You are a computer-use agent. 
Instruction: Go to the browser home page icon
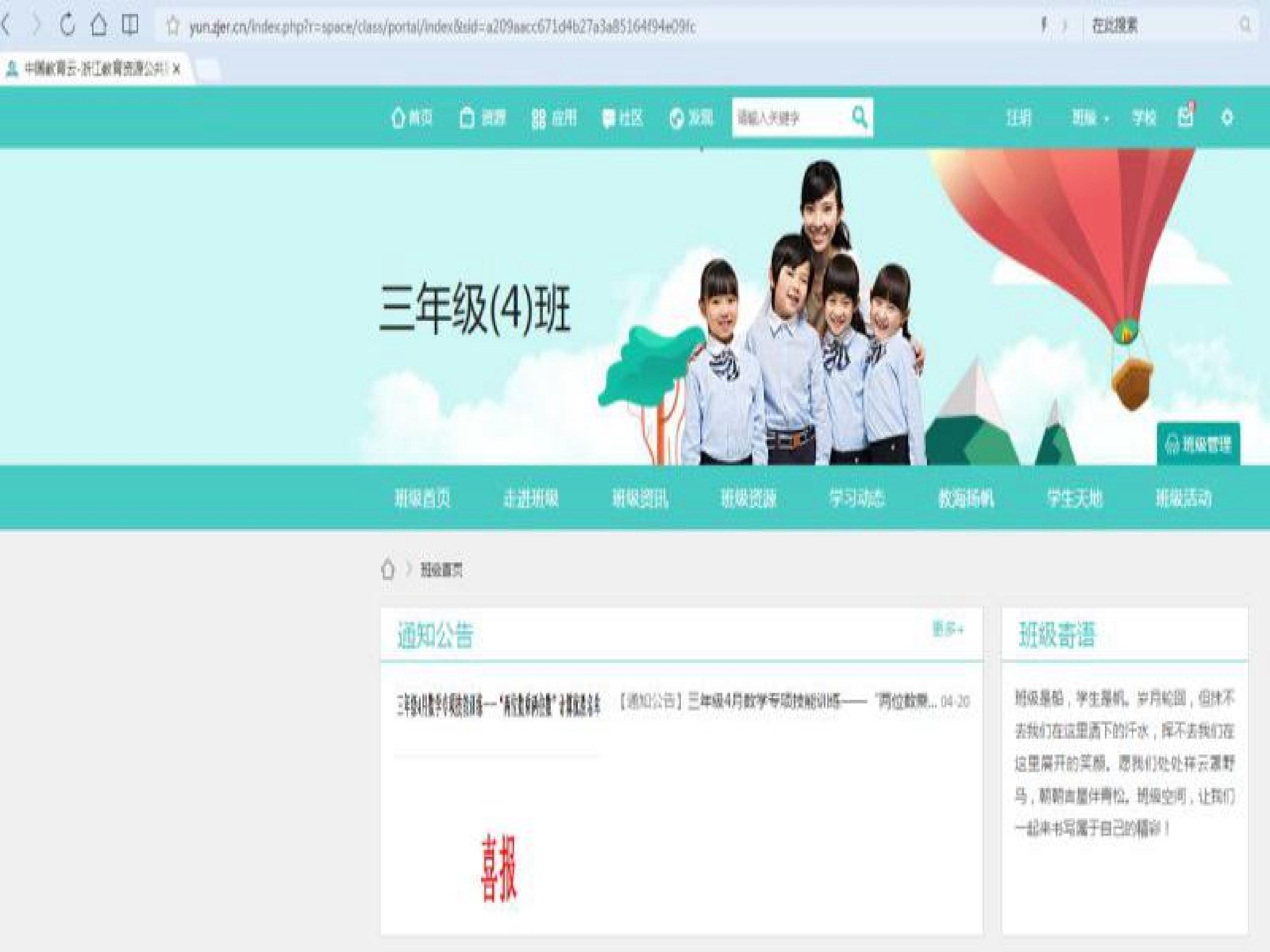coord(99,25)
